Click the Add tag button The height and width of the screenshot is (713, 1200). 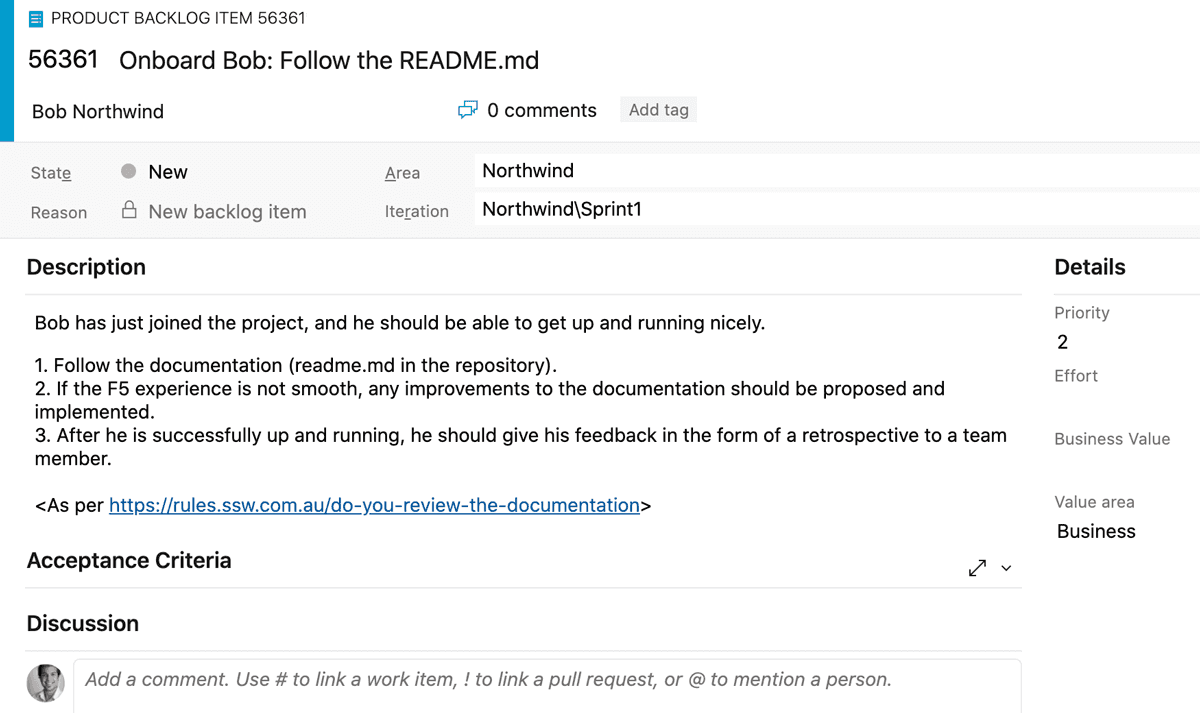[658, 110]
